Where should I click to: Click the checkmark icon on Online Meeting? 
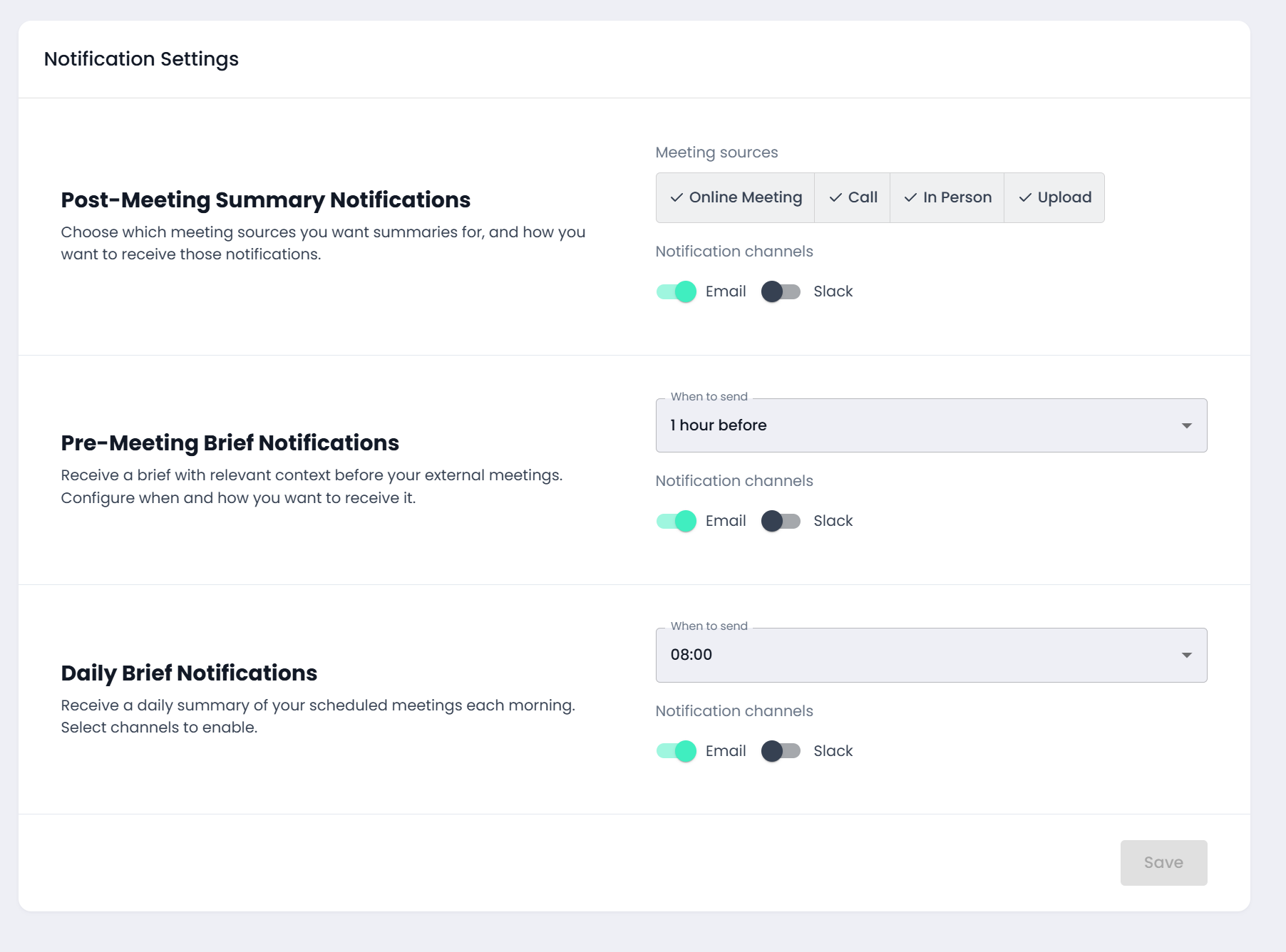(x=677, y=197)
